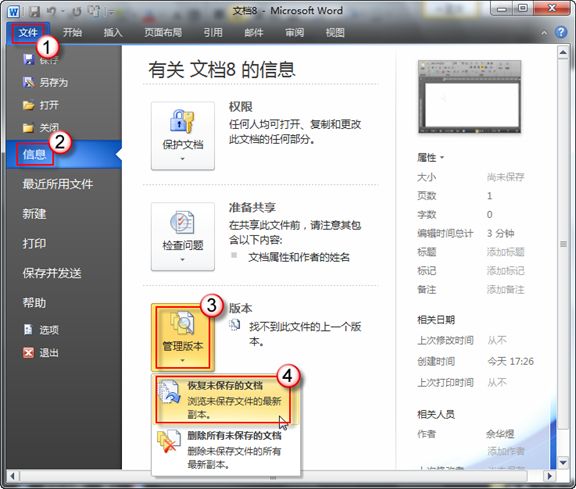Open 最近所用文件 list

58,184
